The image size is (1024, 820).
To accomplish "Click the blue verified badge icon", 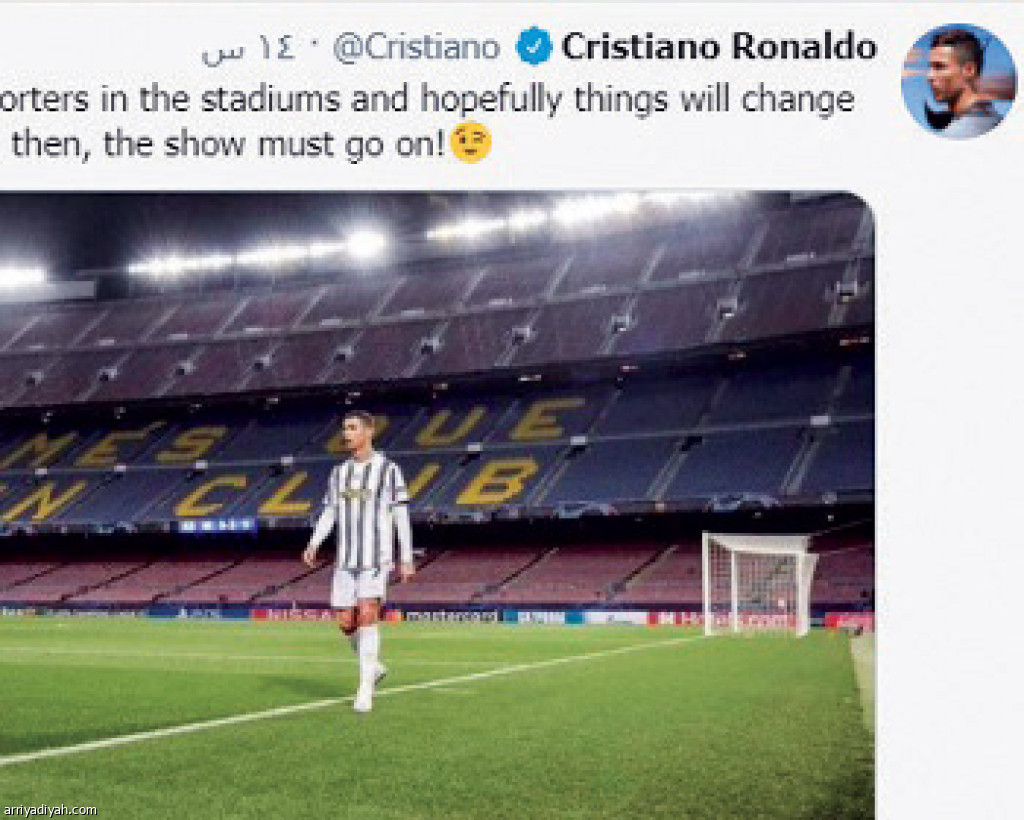I will [534, 47].
